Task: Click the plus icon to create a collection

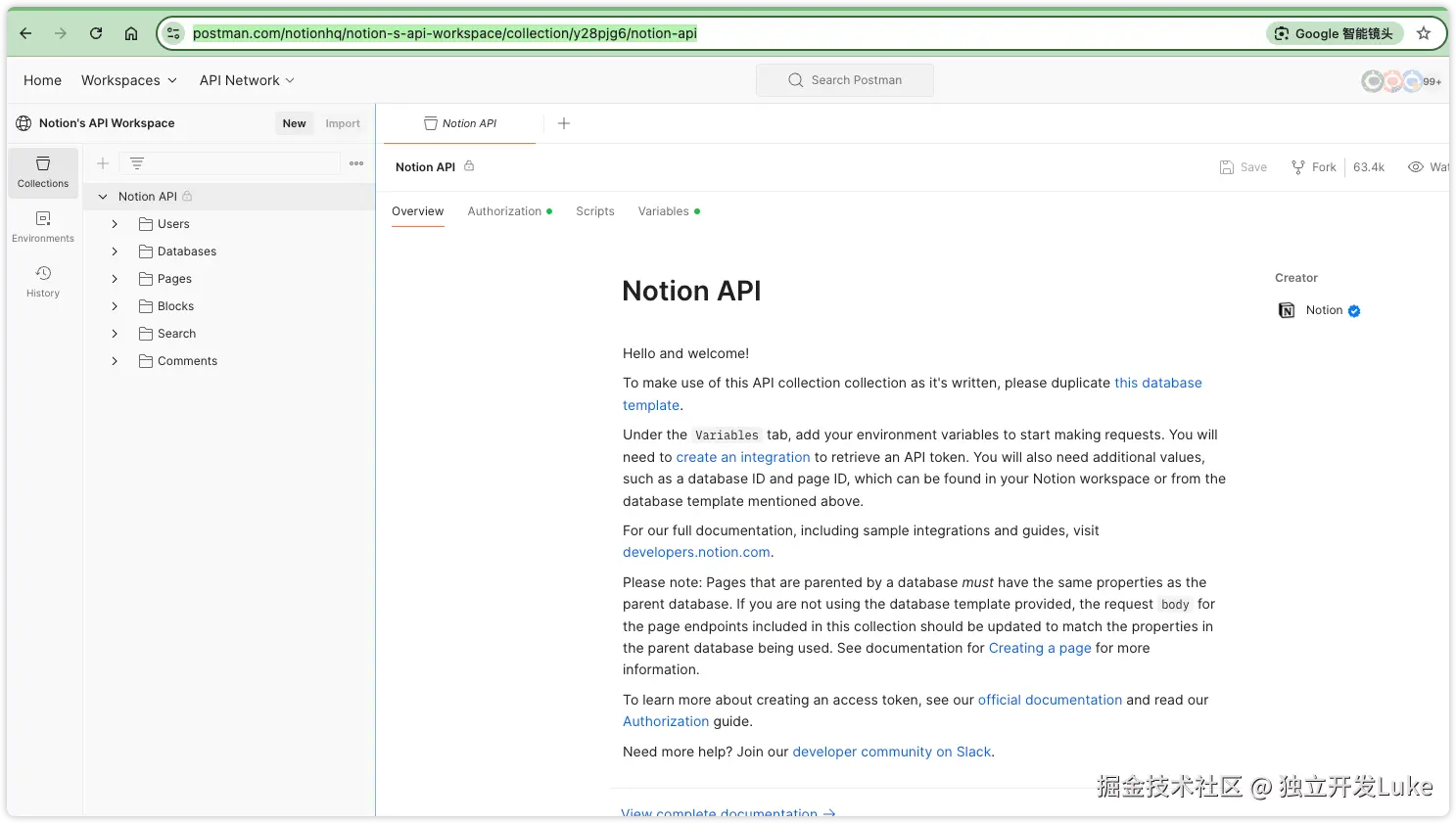Action: point(103,163)
